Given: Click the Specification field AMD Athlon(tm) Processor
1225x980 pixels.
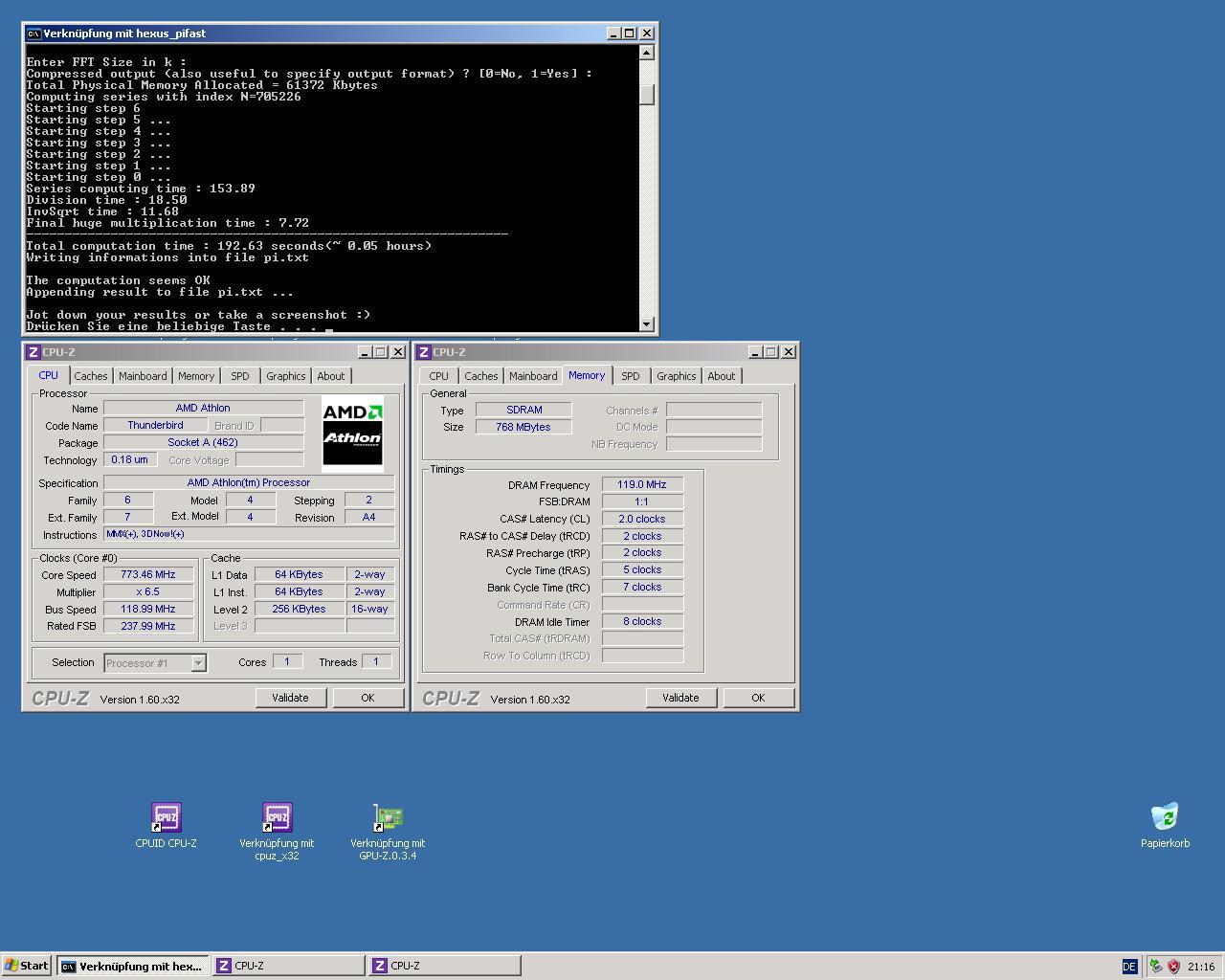Looking at the screenshot, I should coord(249,482).
